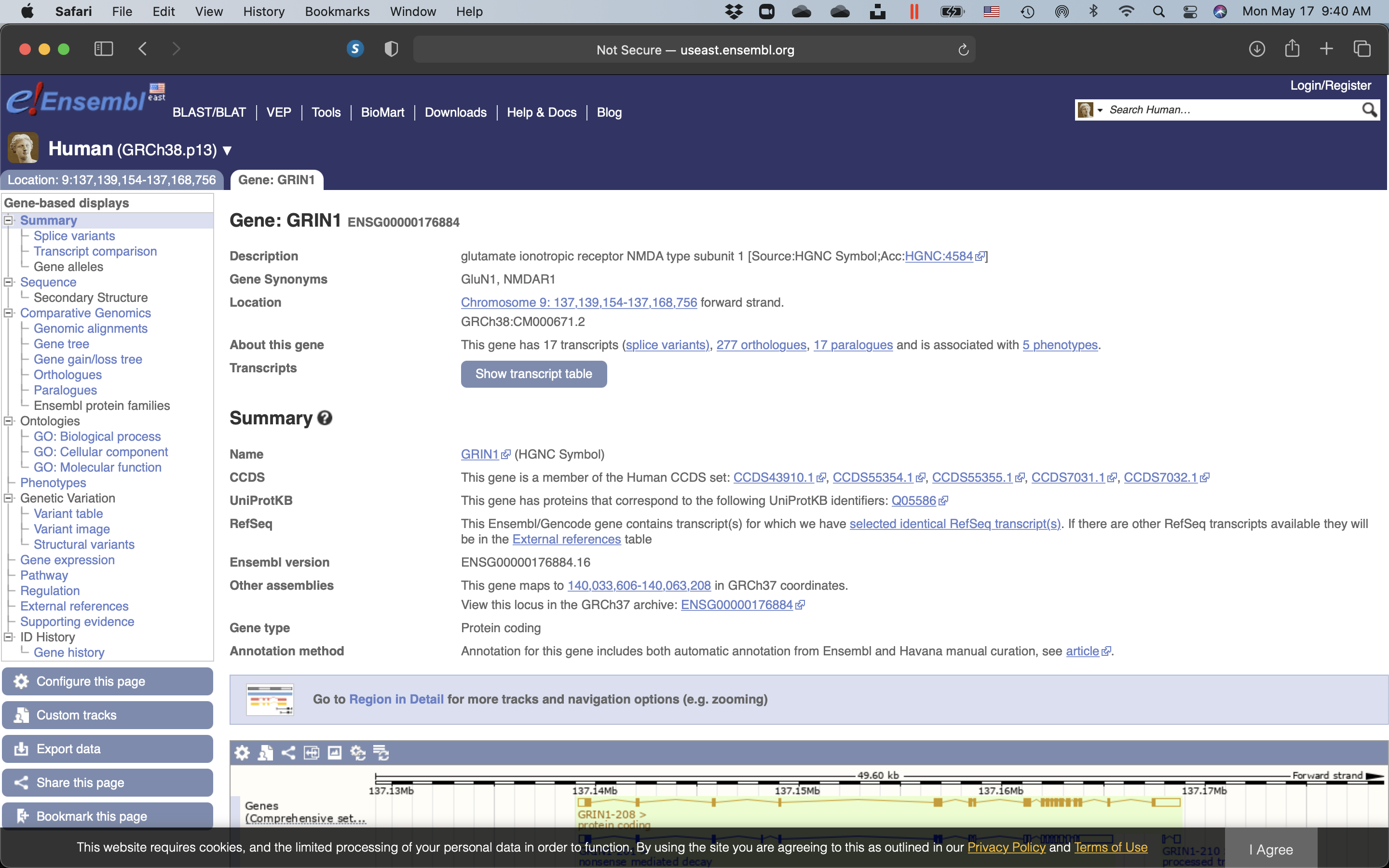Show Safari tab overview
The height and width of the screenshot is (868, 1389).
(x=1362, y=49)
